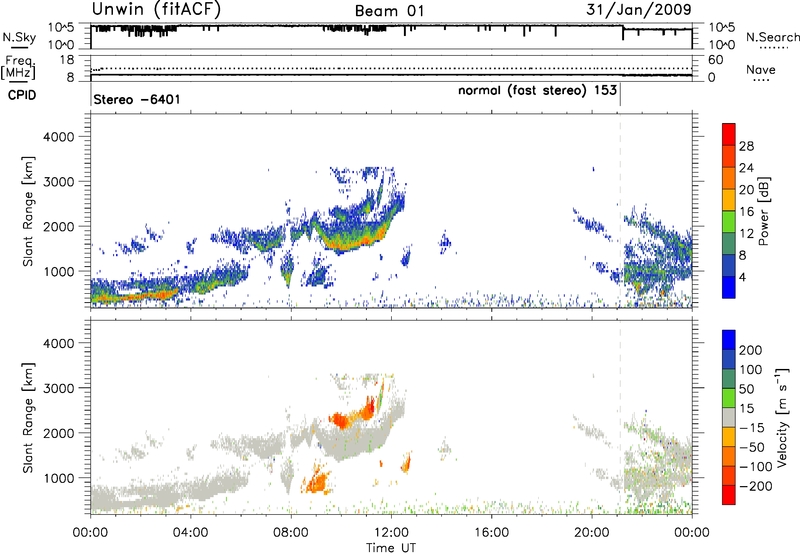
Task: Click the 'N.Search' legend label
Action: (x=772, y=37)
